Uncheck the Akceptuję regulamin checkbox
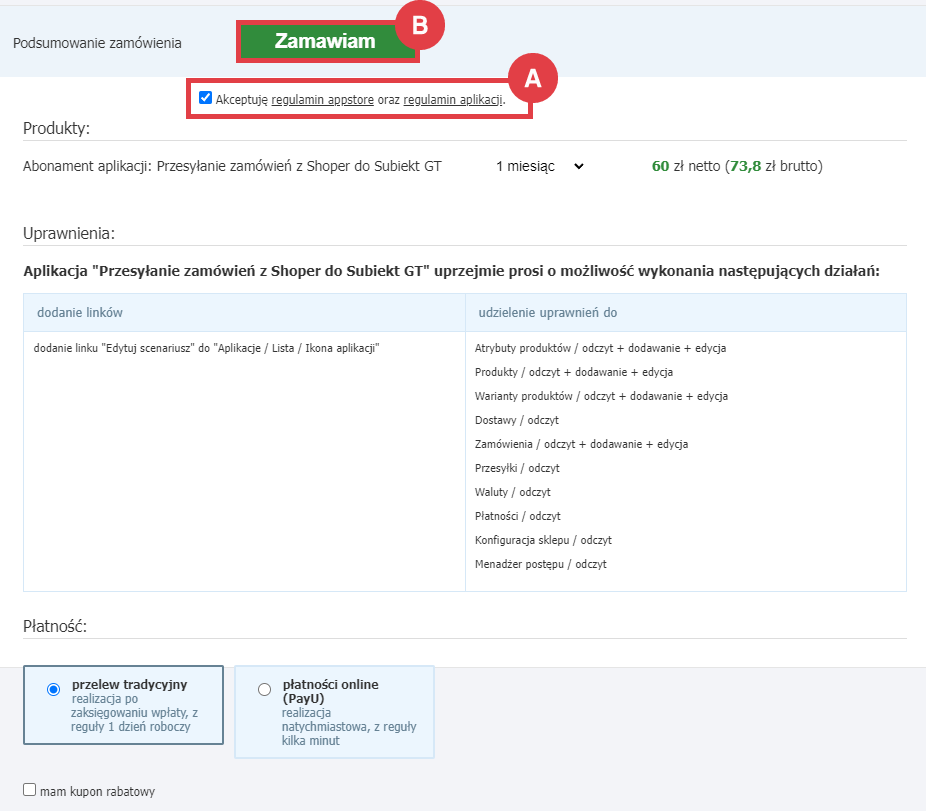The image size is (926, 811). (205, 98)
